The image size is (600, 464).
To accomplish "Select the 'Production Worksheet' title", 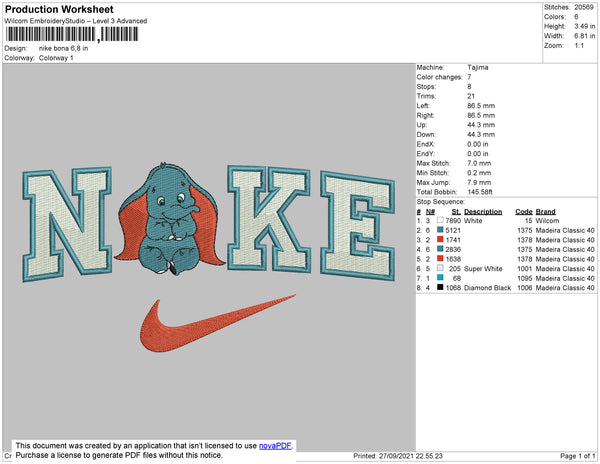I will click(59, 10).
